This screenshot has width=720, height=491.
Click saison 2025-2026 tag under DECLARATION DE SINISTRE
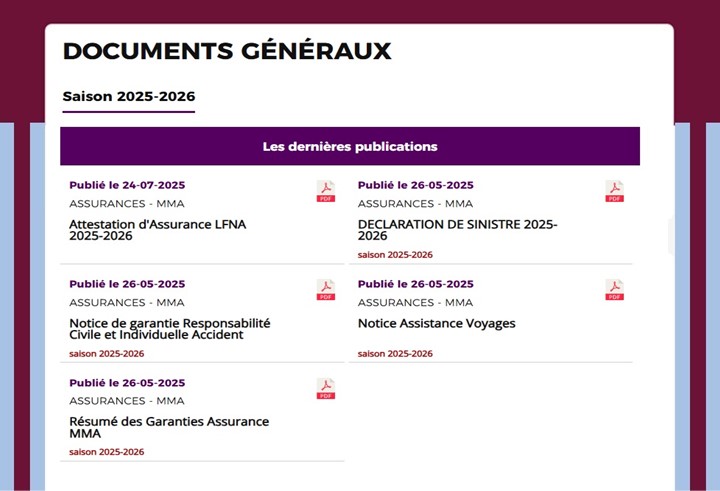click(x=395, y=255)
